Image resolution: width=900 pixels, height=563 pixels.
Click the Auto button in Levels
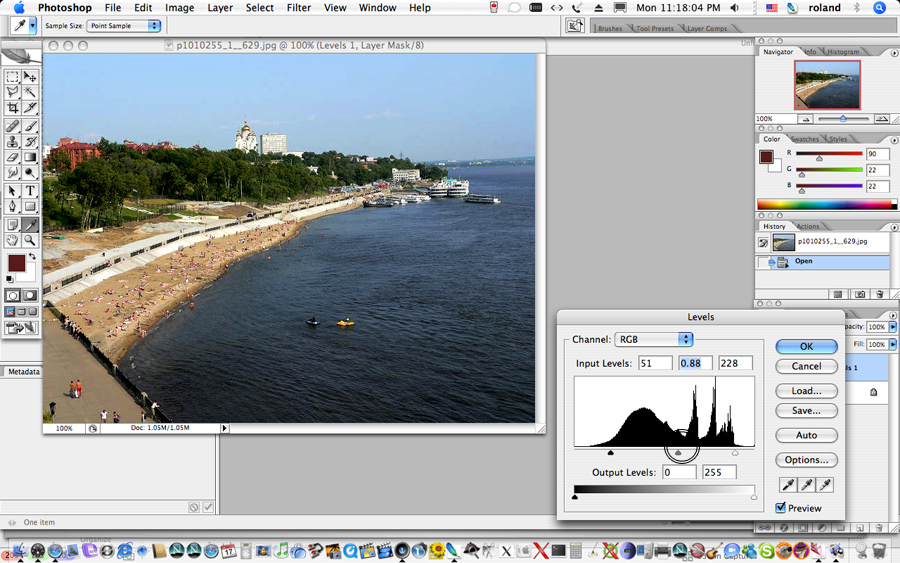point(807,435)
